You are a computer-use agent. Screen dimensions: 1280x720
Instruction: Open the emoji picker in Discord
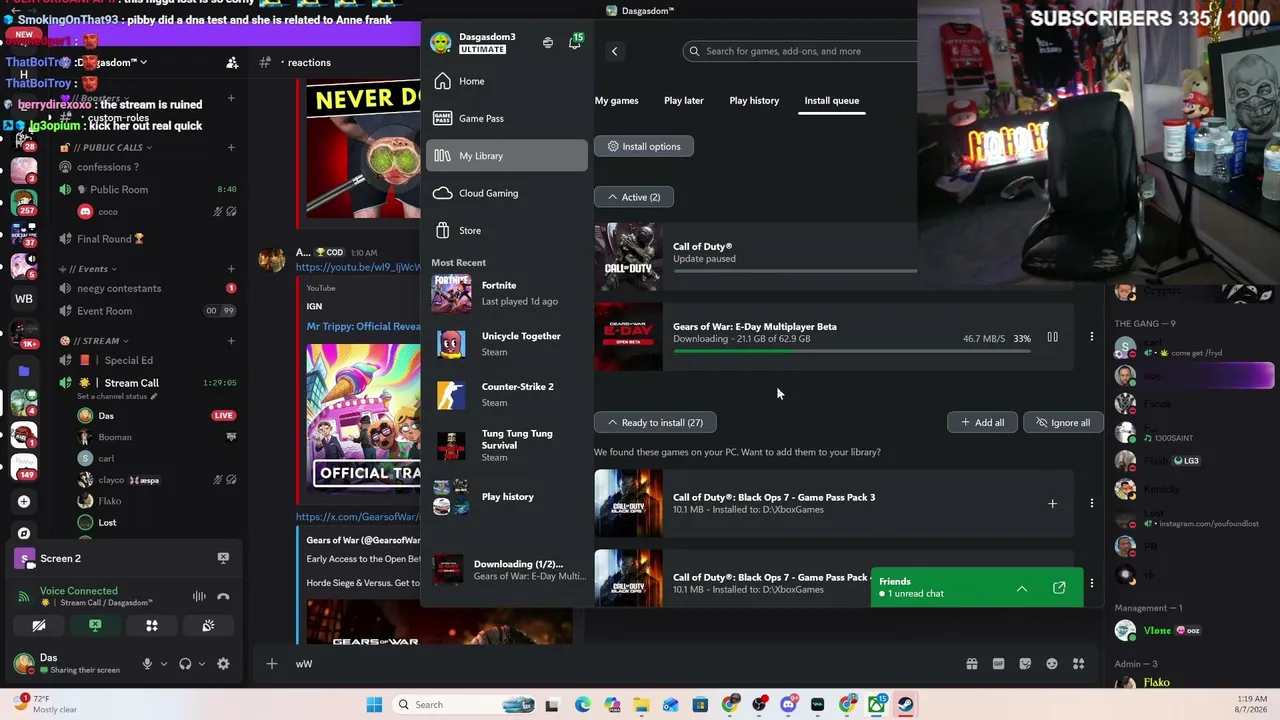pos(1052,664)
